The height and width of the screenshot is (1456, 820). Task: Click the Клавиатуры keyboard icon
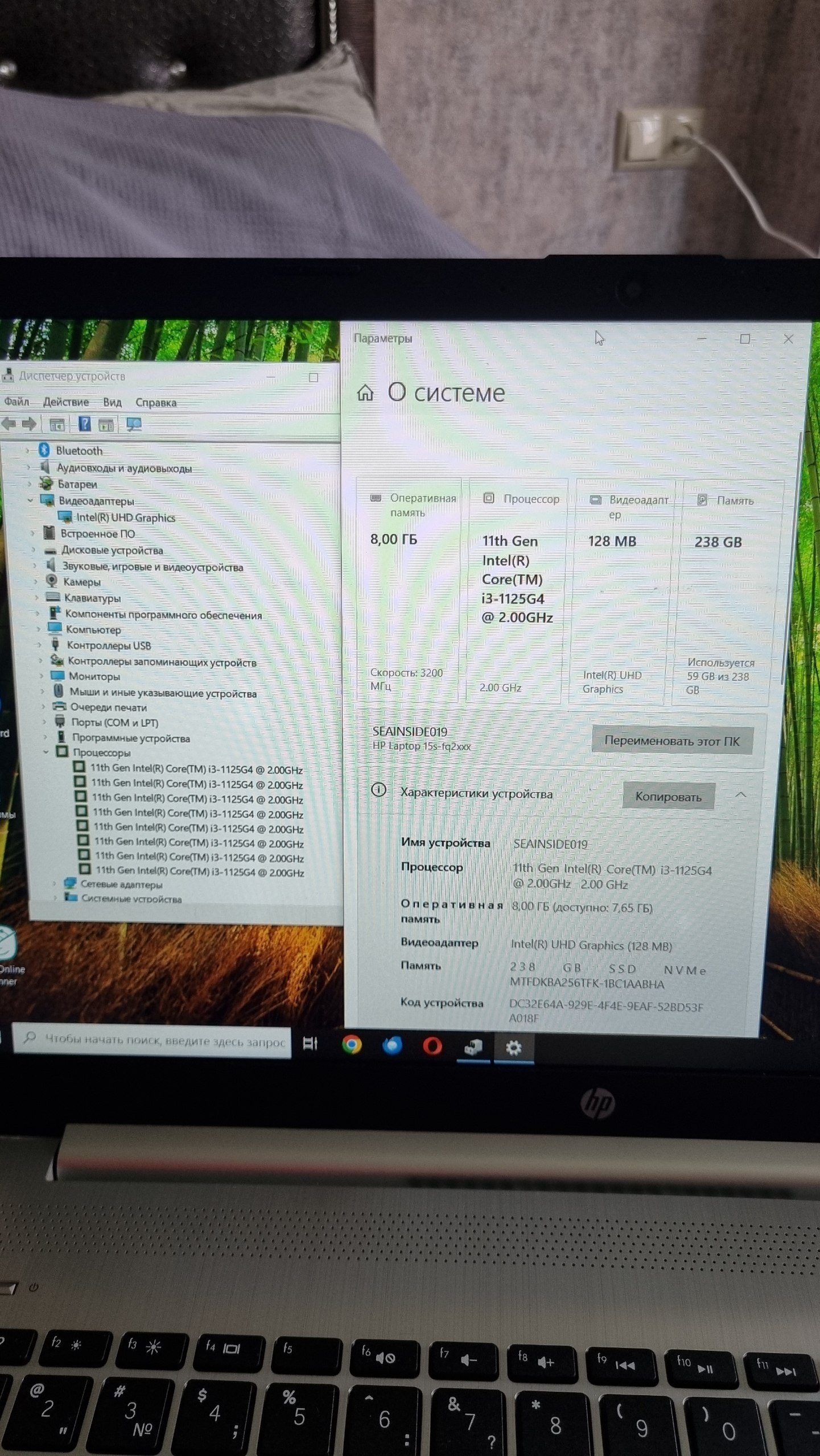click(x=53, y=597)
